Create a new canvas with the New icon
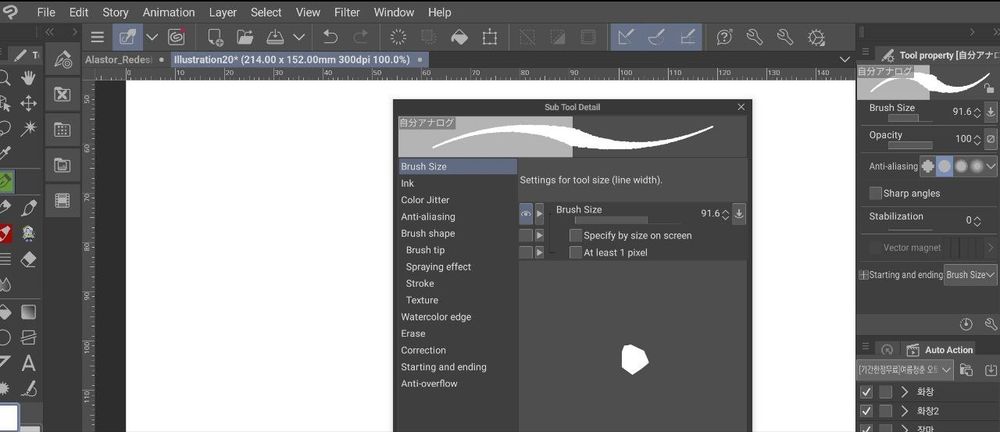Image resolution: width=1000 pixels, height=432 pixels. 216,37
